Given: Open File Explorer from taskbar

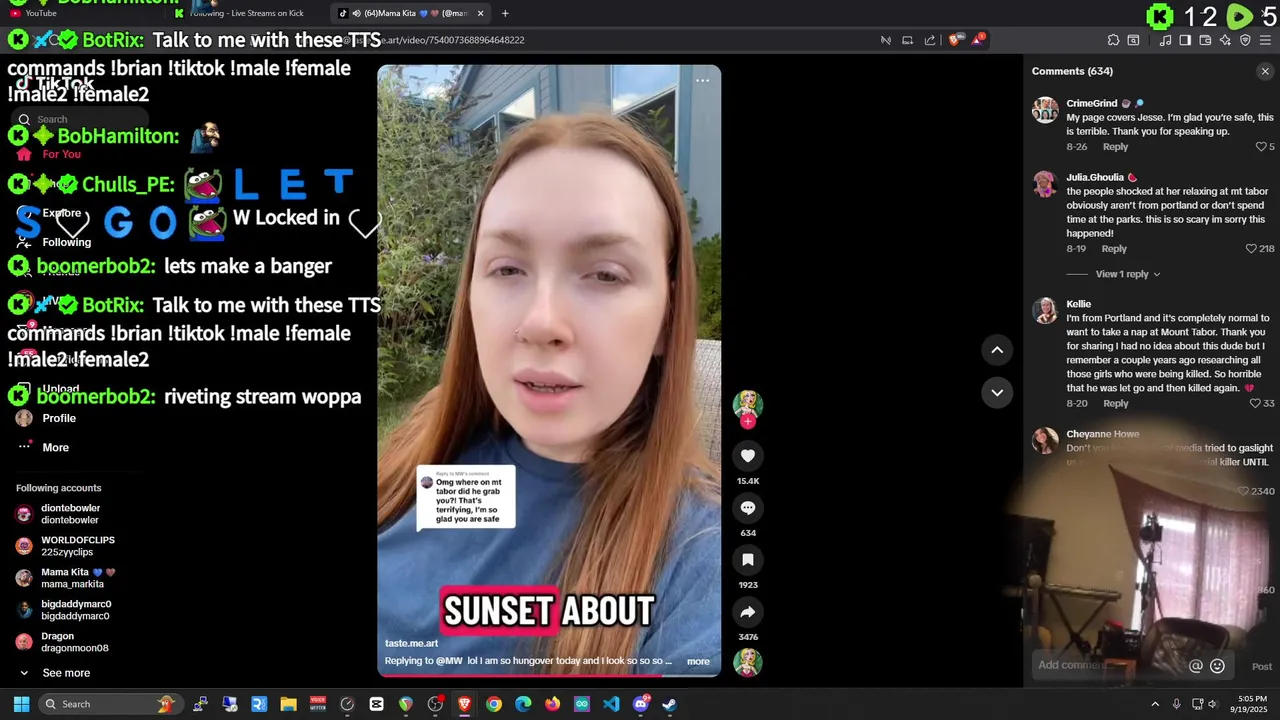Looking at the screenshot, I should (x=288, y=704).
